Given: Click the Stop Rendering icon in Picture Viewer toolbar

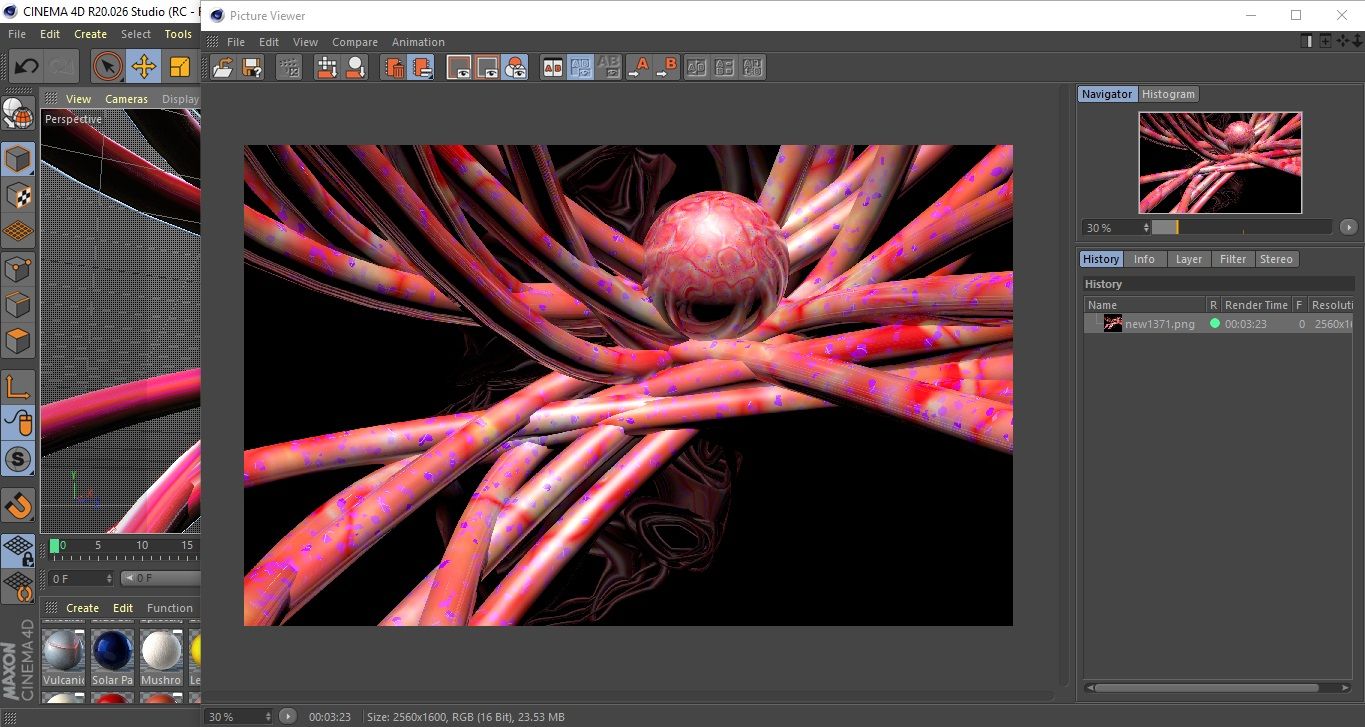Looking at the screenshot, I should click(288, 67).
